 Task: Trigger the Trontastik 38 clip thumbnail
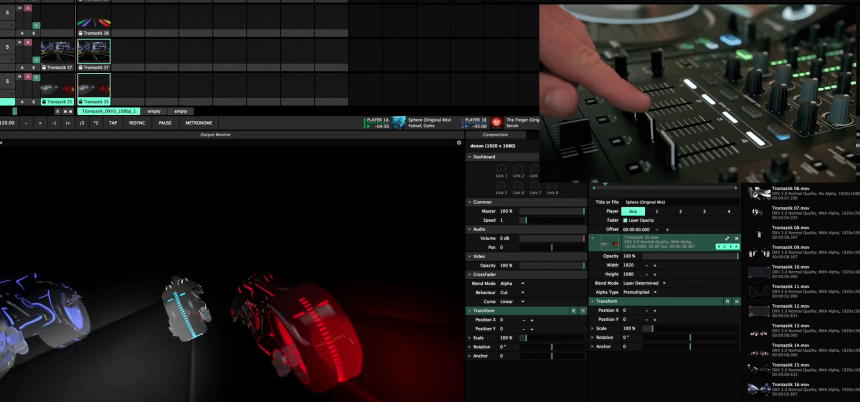(94, 18)
